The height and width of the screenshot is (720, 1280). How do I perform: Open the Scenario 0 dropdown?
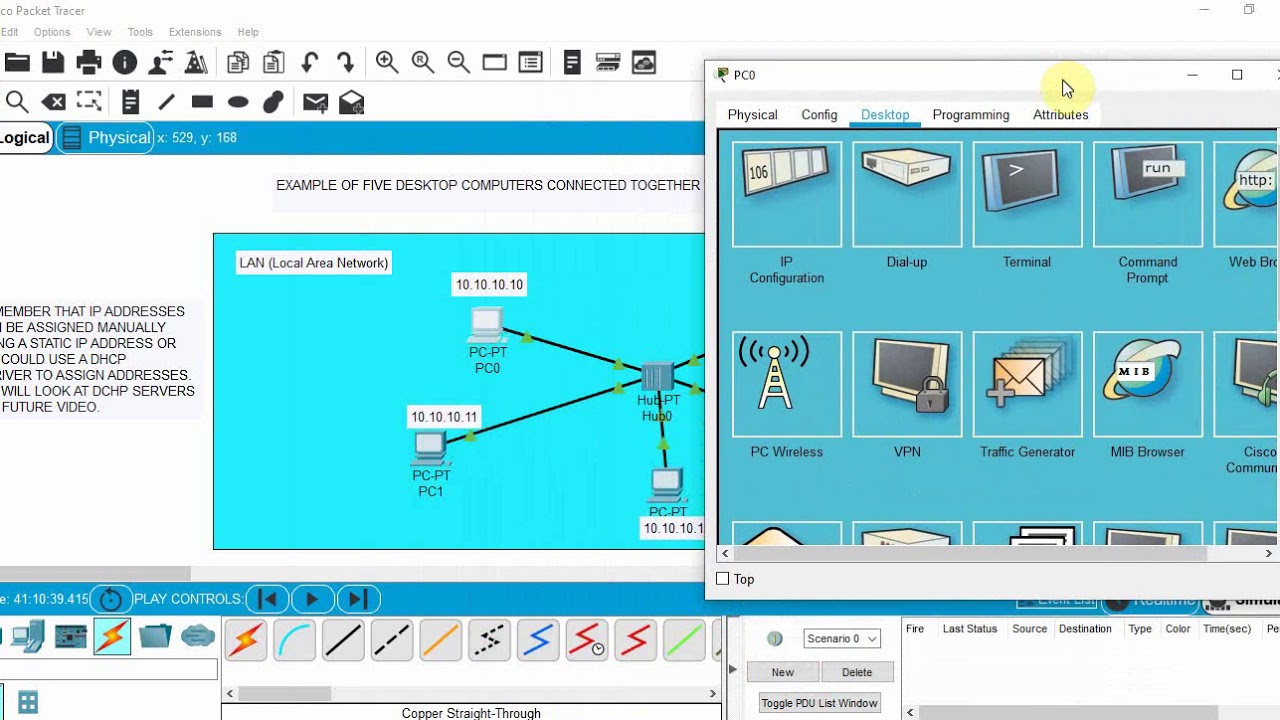coord(842,638)
